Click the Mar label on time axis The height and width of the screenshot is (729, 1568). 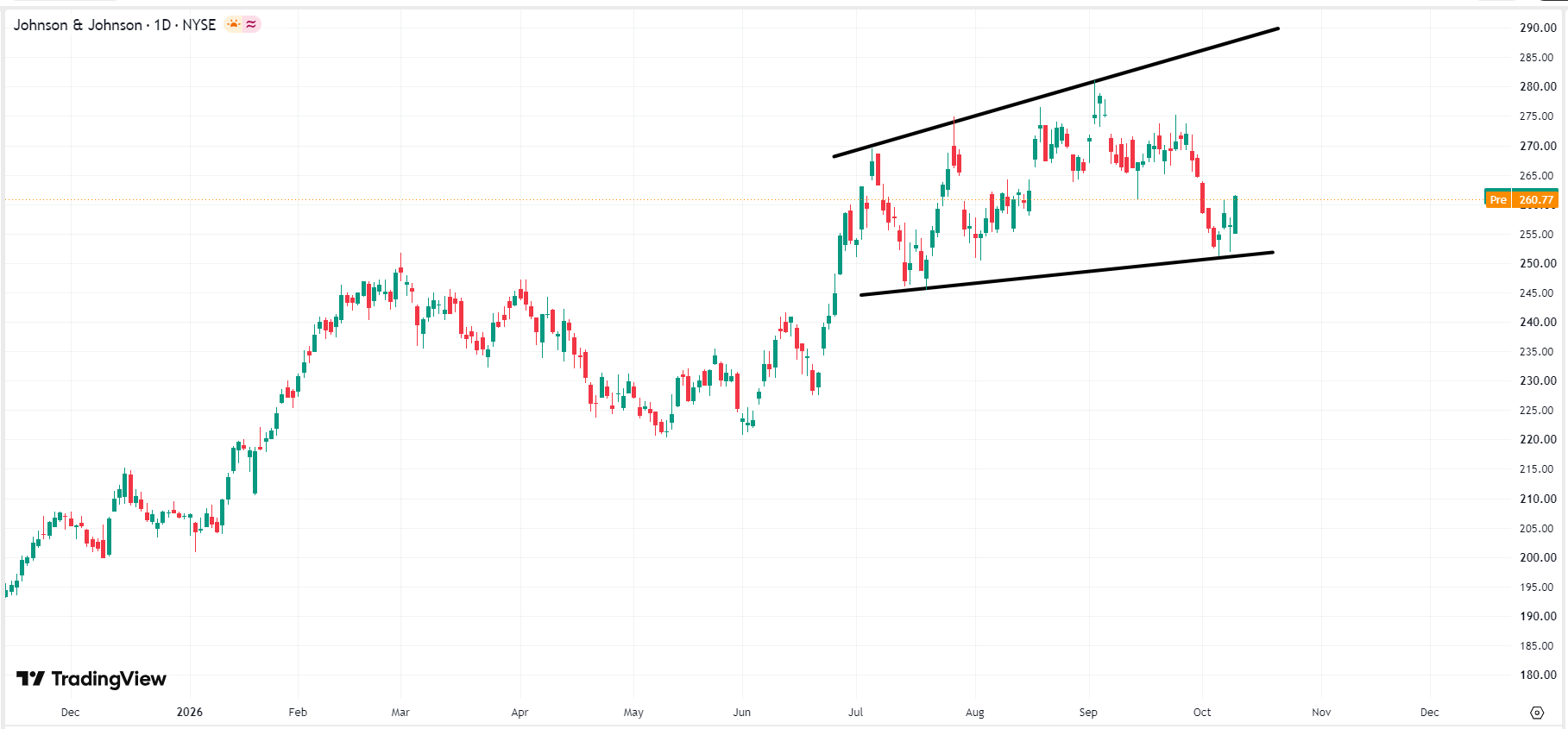tap(400, 712)
